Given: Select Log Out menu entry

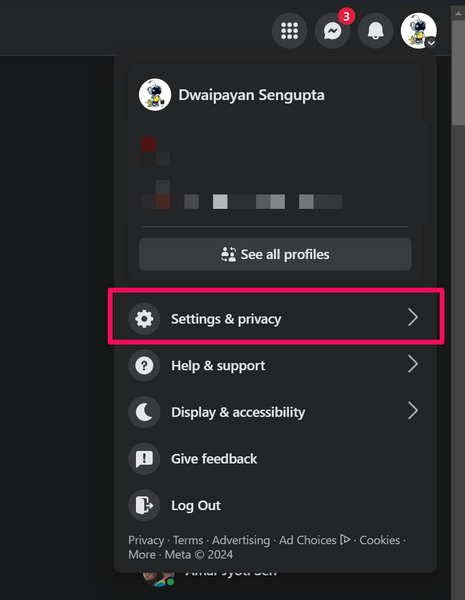Looking at the screenshot, I should 276,505.
